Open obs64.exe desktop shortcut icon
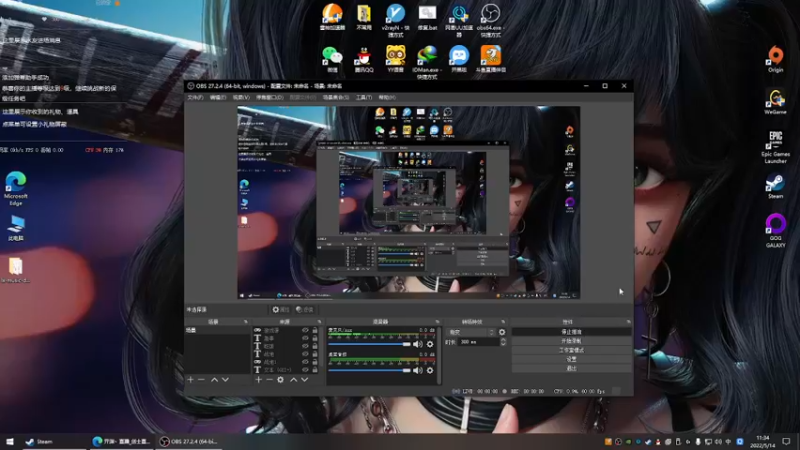This screenshot has height=450, width=800. [x=490, y=19]
